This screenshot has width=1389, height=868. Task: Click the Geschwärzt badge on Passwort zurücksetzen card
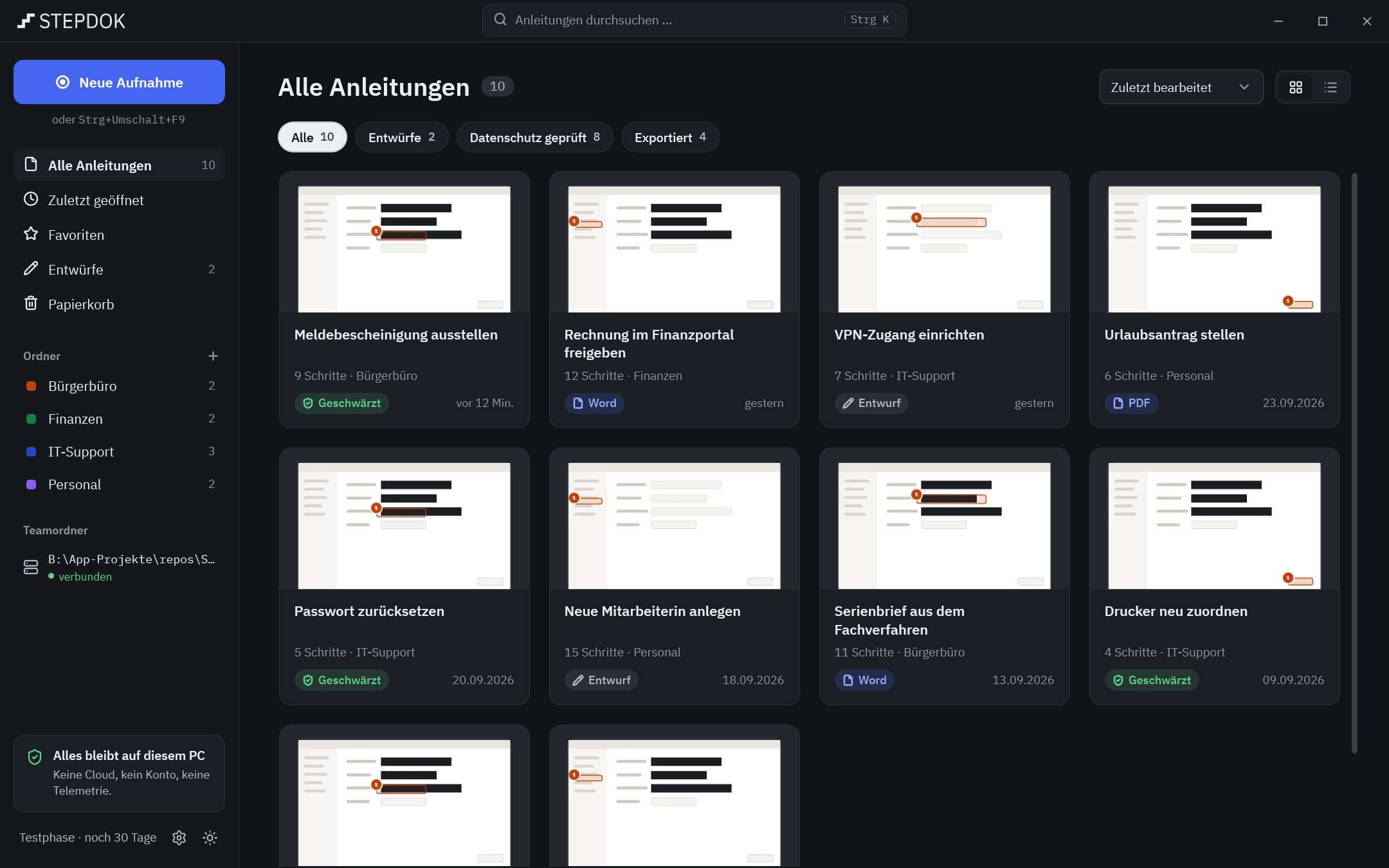[341, 680]
